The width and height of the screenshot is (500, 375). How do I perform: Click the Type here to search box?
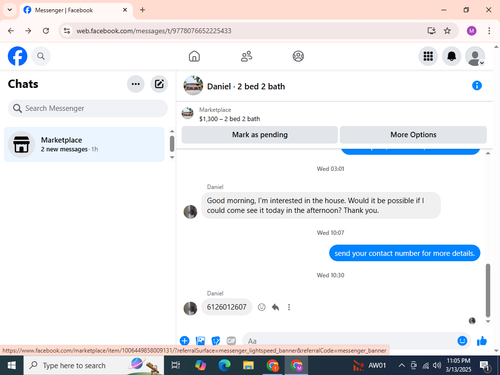pos(93,365)
